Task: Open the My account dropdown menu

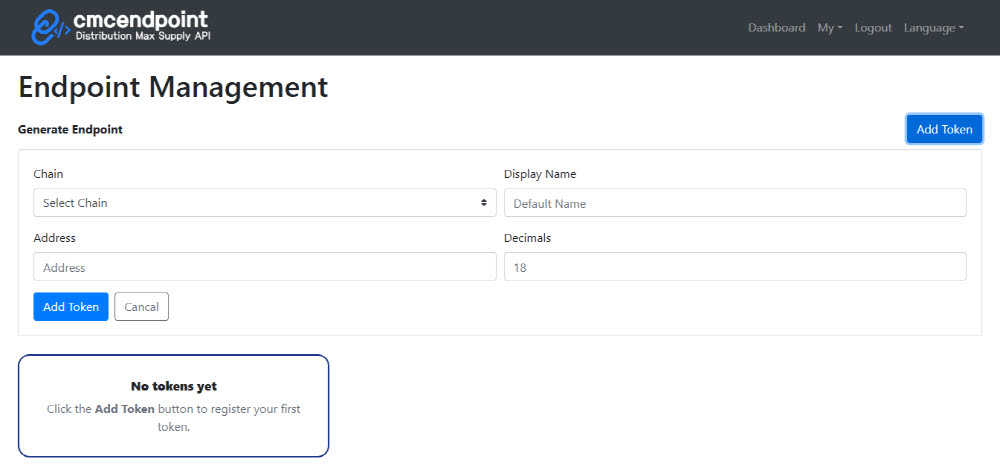Action: pyautogui.click(x=829, y=28)
